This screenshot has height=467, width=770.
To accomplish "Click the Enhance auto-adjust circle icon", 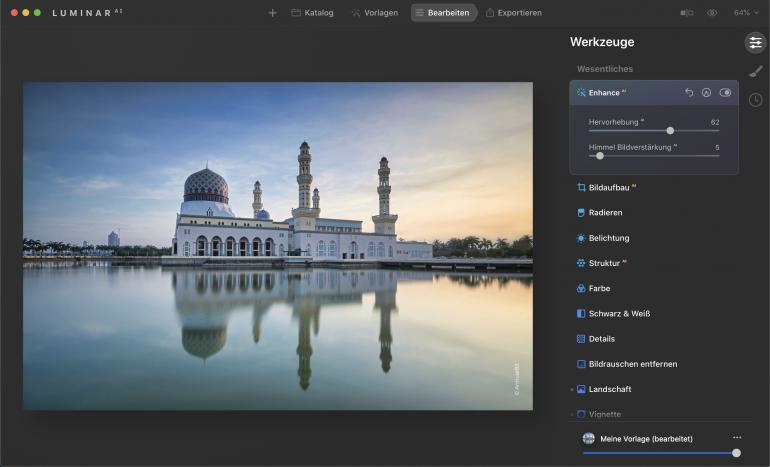I will (x=706, y=92).
